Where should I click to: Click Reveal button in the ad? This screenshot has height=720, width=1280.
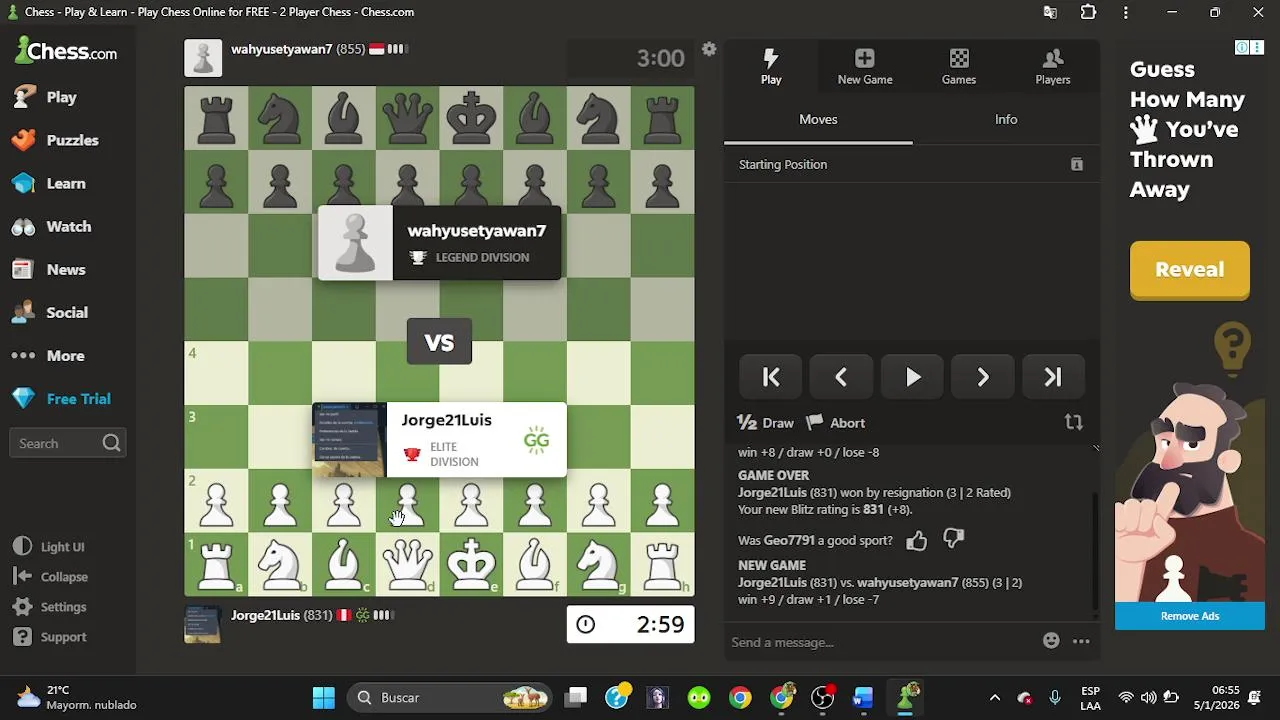(1190, 270)
